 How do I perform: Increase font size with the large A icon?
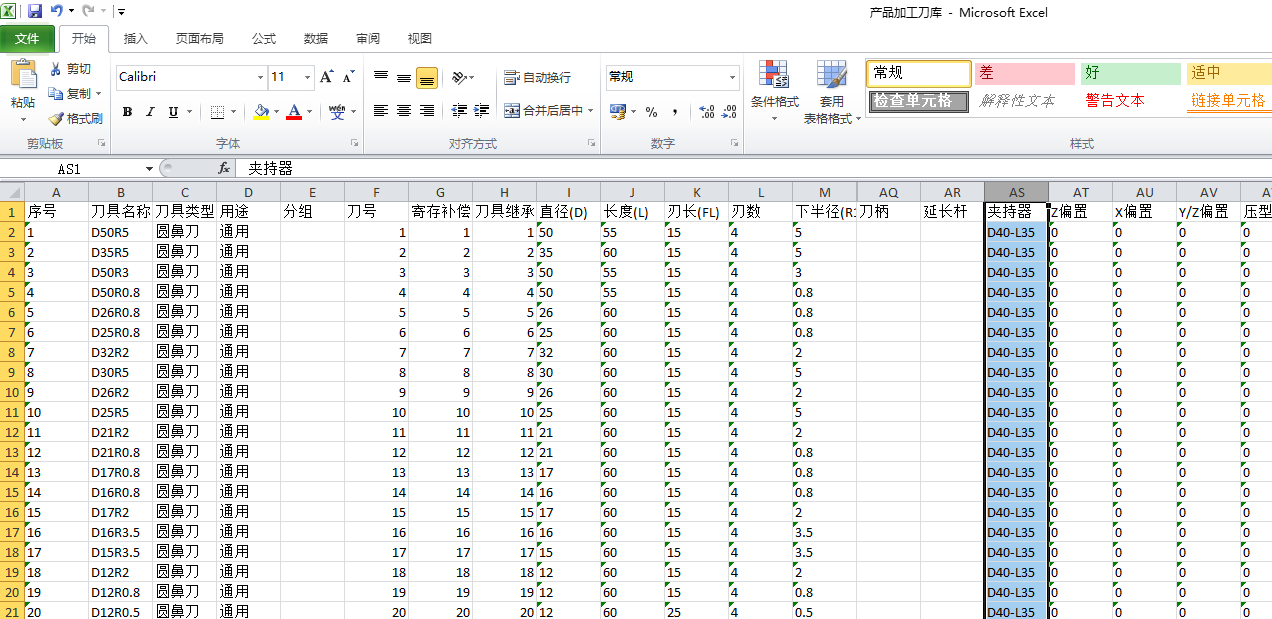click(x=327, y=77)
